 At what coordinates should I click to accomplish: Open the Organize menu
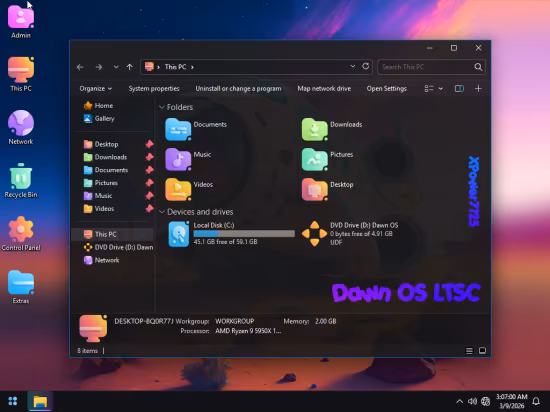95,89
